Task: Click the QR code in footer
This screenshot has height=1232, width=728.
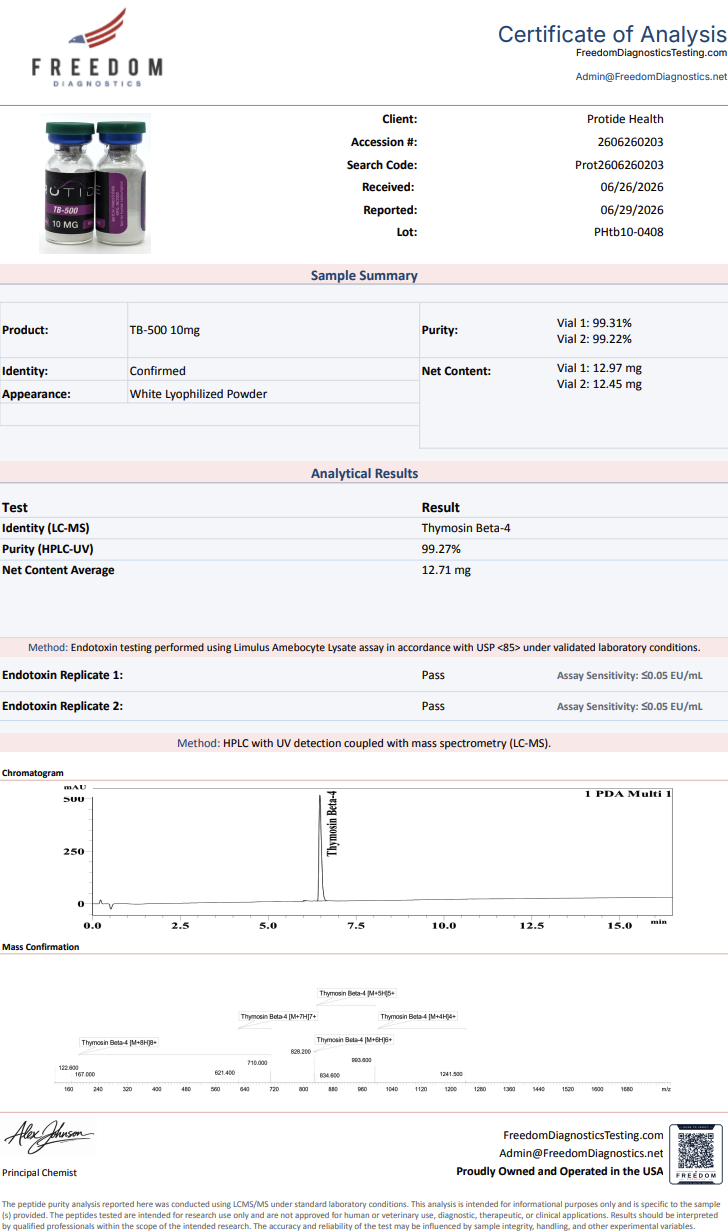Action: point(695,1154)
